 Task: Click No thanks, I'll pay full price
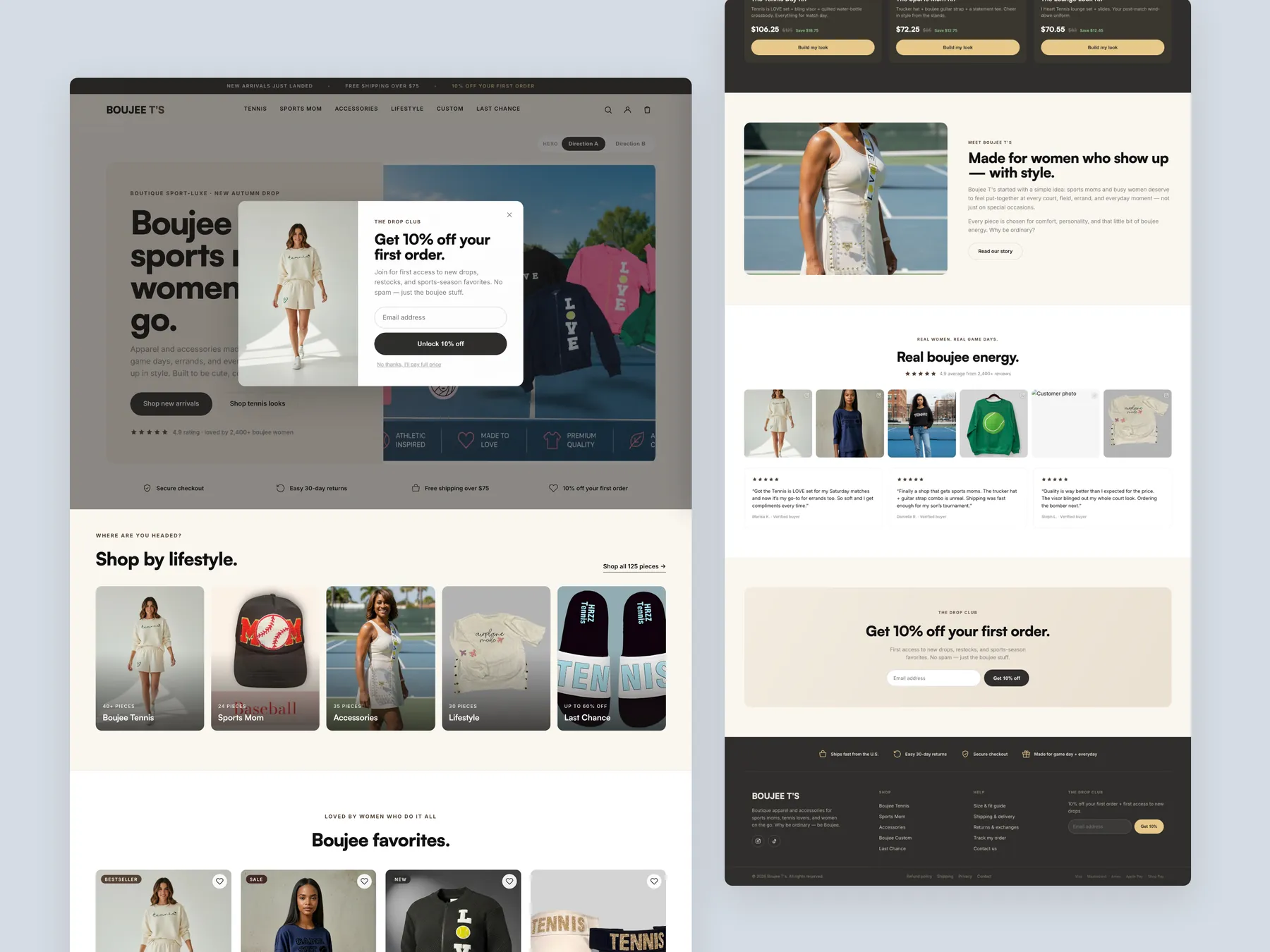[409, 365]
